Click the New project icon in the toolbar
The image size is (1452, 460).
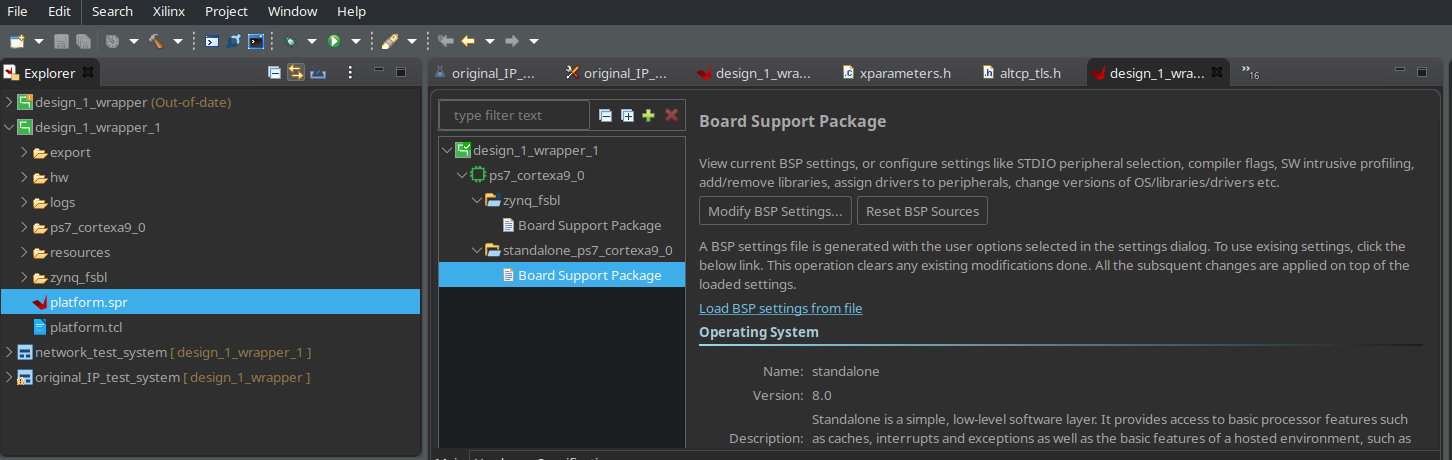(x=17, y=41)
